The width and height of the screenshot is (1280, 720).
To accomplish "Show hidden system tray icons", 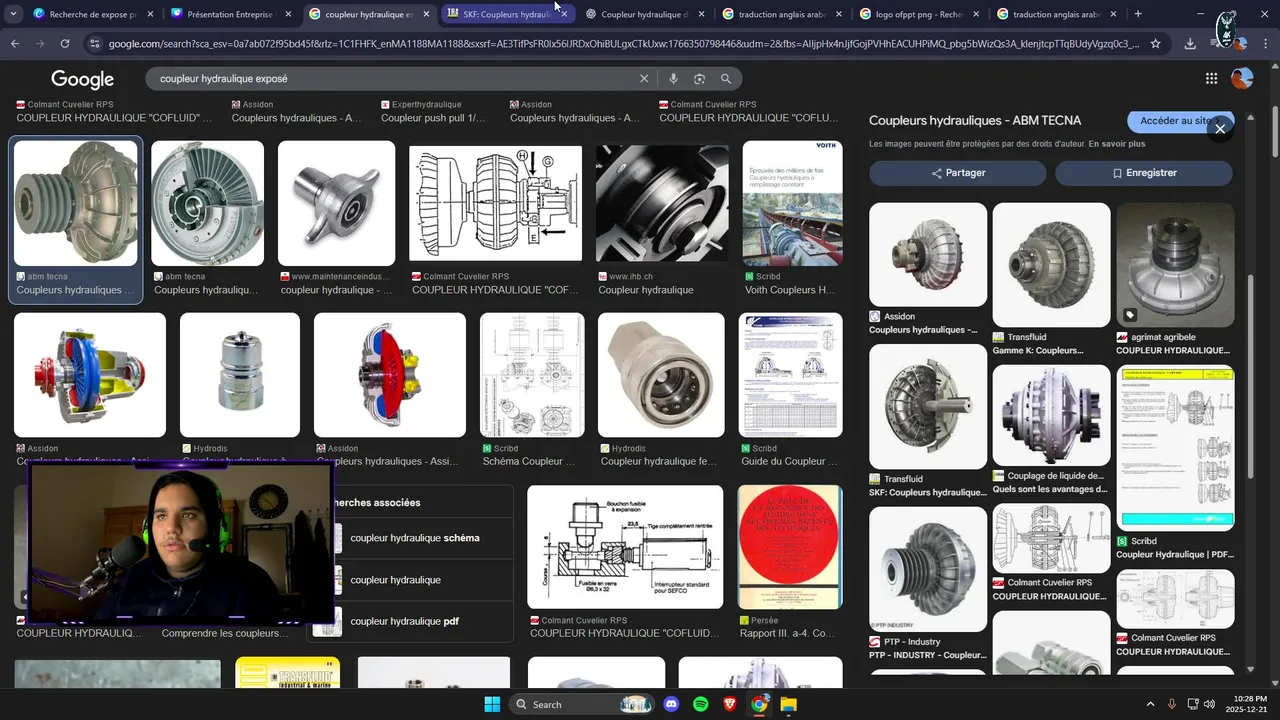I will pyautogui.click(x=1150, y=704).
